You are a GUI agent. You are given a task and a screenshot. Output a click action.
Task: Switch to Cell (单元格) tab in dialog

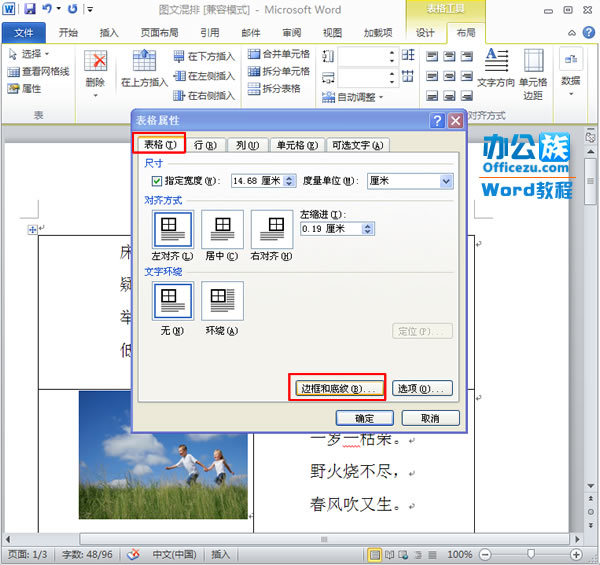tap(297, 145)
